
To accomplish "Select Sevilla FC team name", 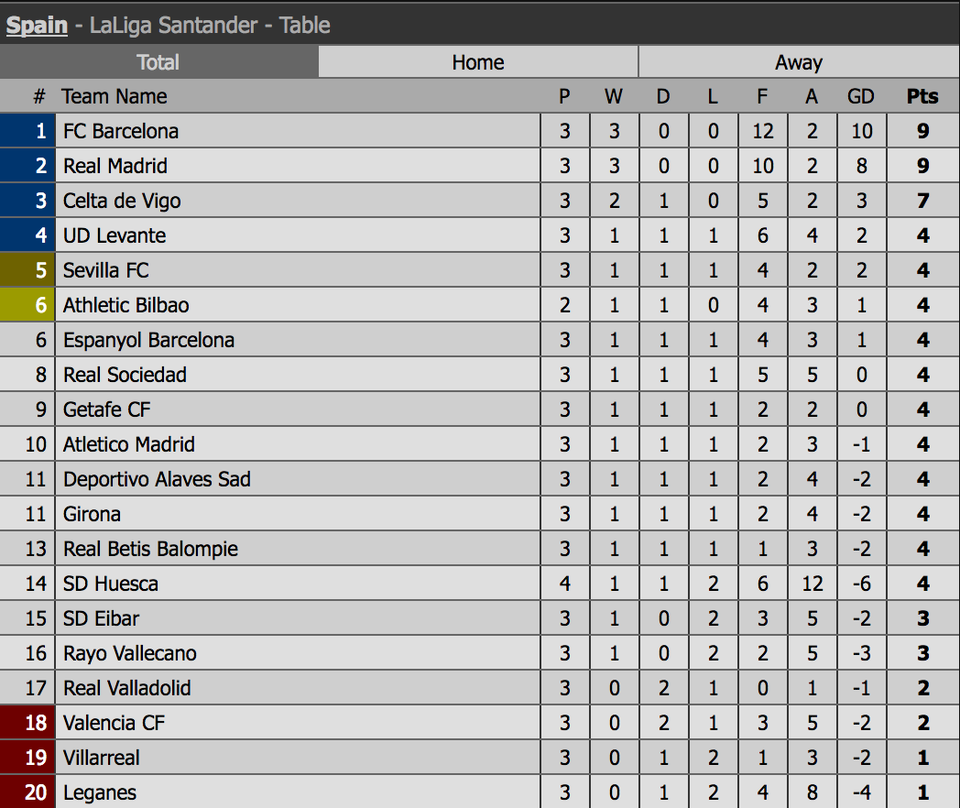I will [x=106, y=271].
